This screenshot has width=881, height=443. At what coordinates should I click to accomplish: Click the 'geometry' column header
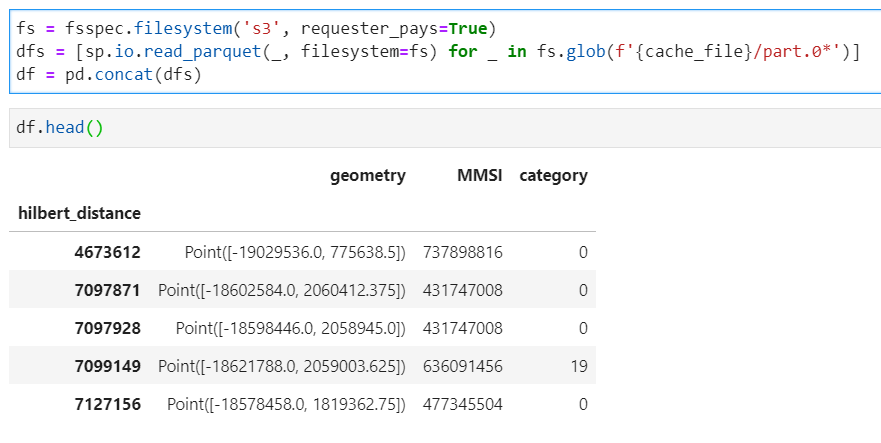[x=367, y=176]
